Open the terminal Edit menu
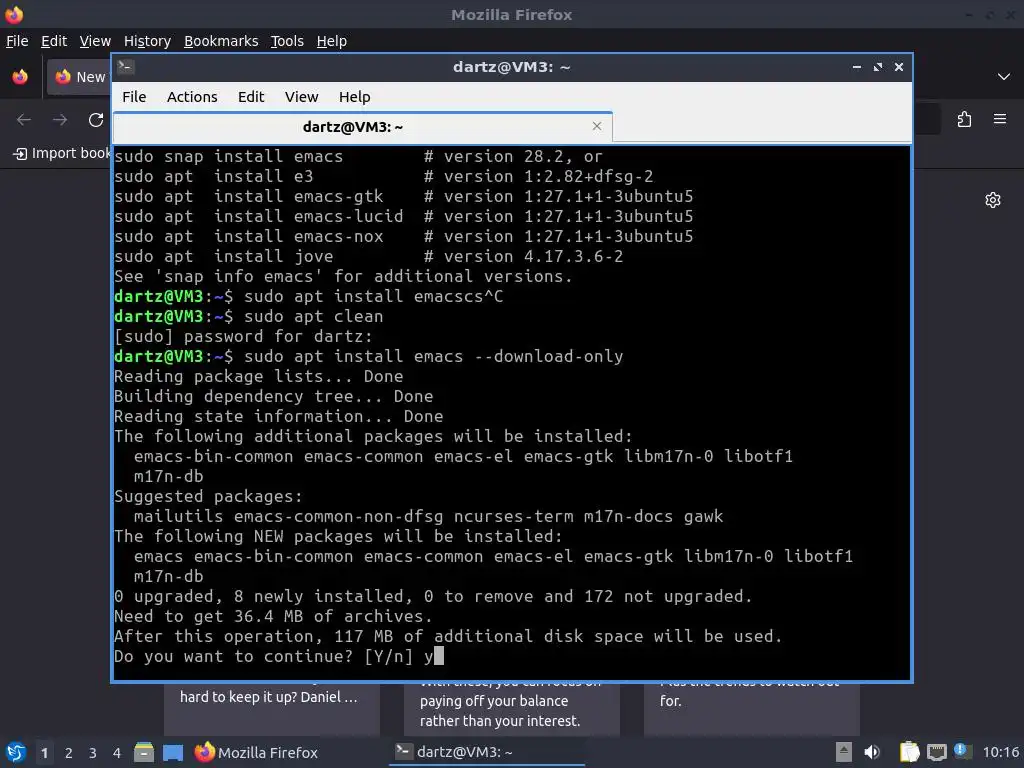1024x768 pixels. [x=251, y=97]
